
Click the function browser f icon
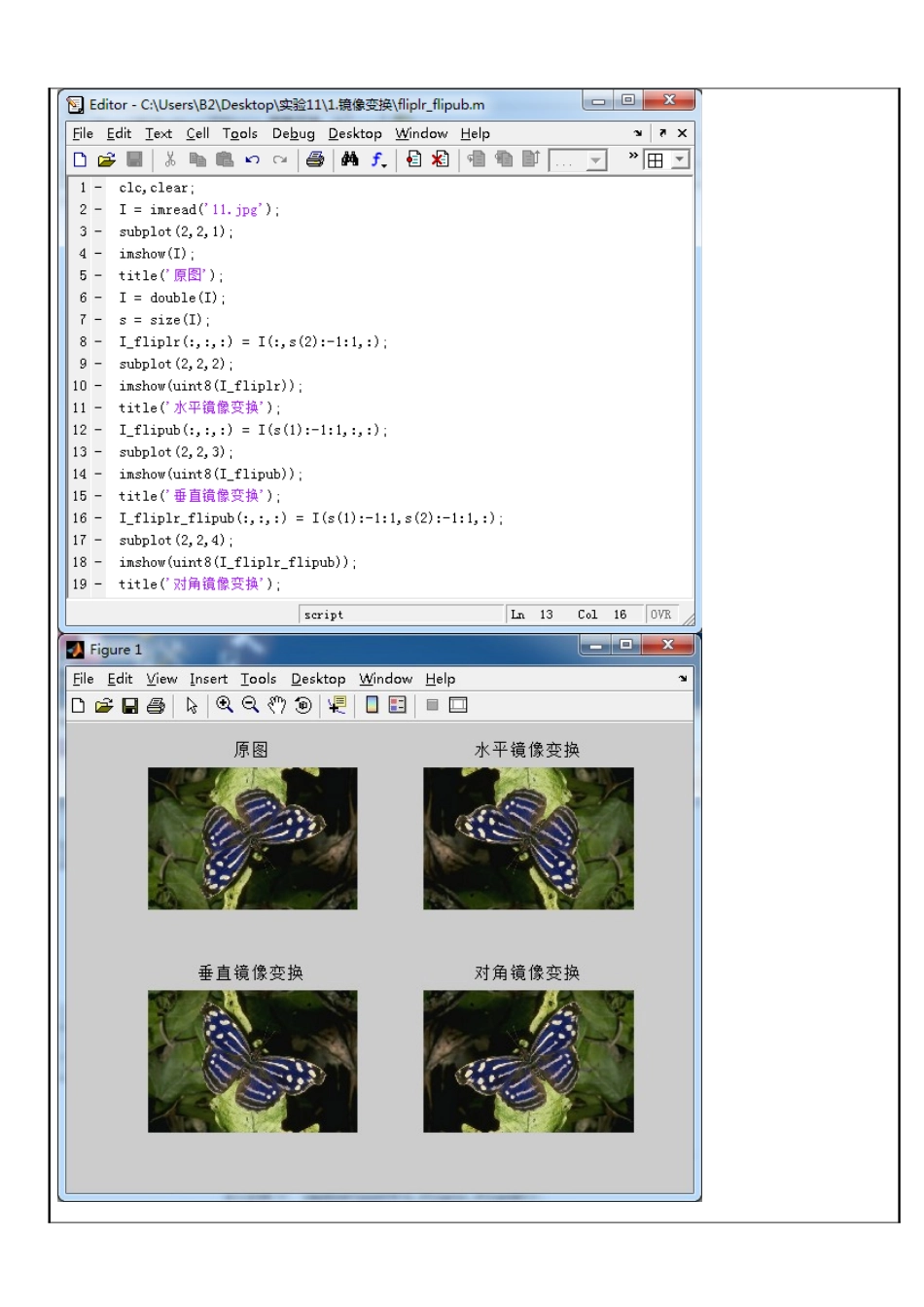pos(378,159)
